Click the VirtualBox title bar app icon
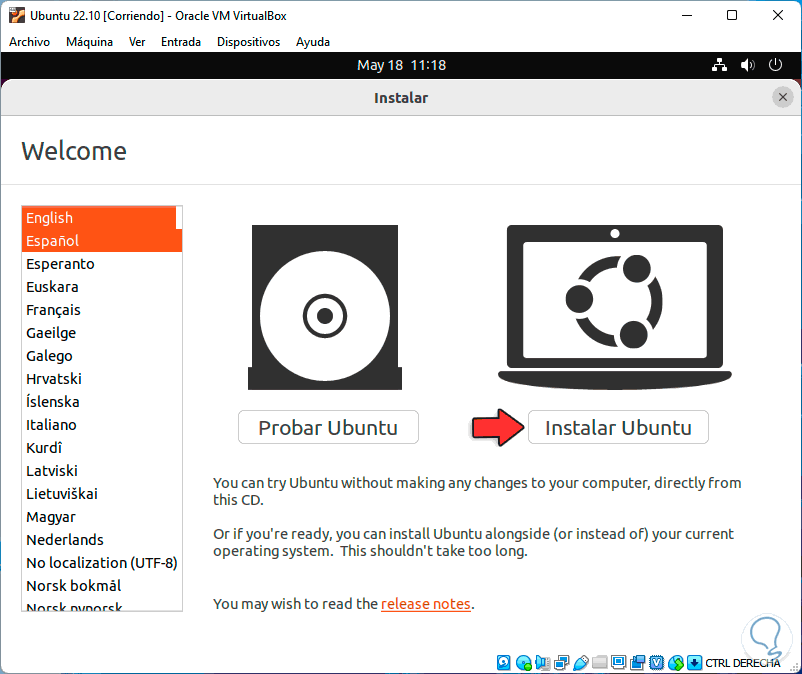 pos(16,15)
